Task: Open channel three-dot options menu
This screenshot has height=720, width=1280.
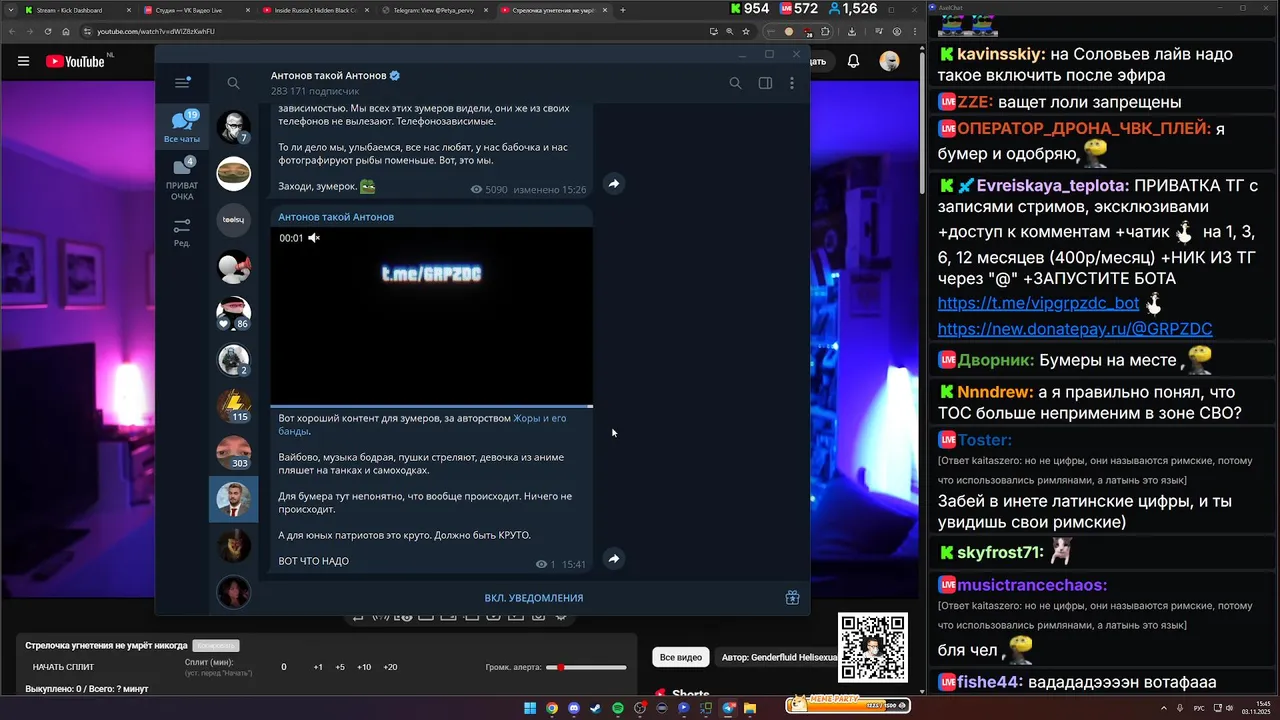Action: (x=792, y=84)
